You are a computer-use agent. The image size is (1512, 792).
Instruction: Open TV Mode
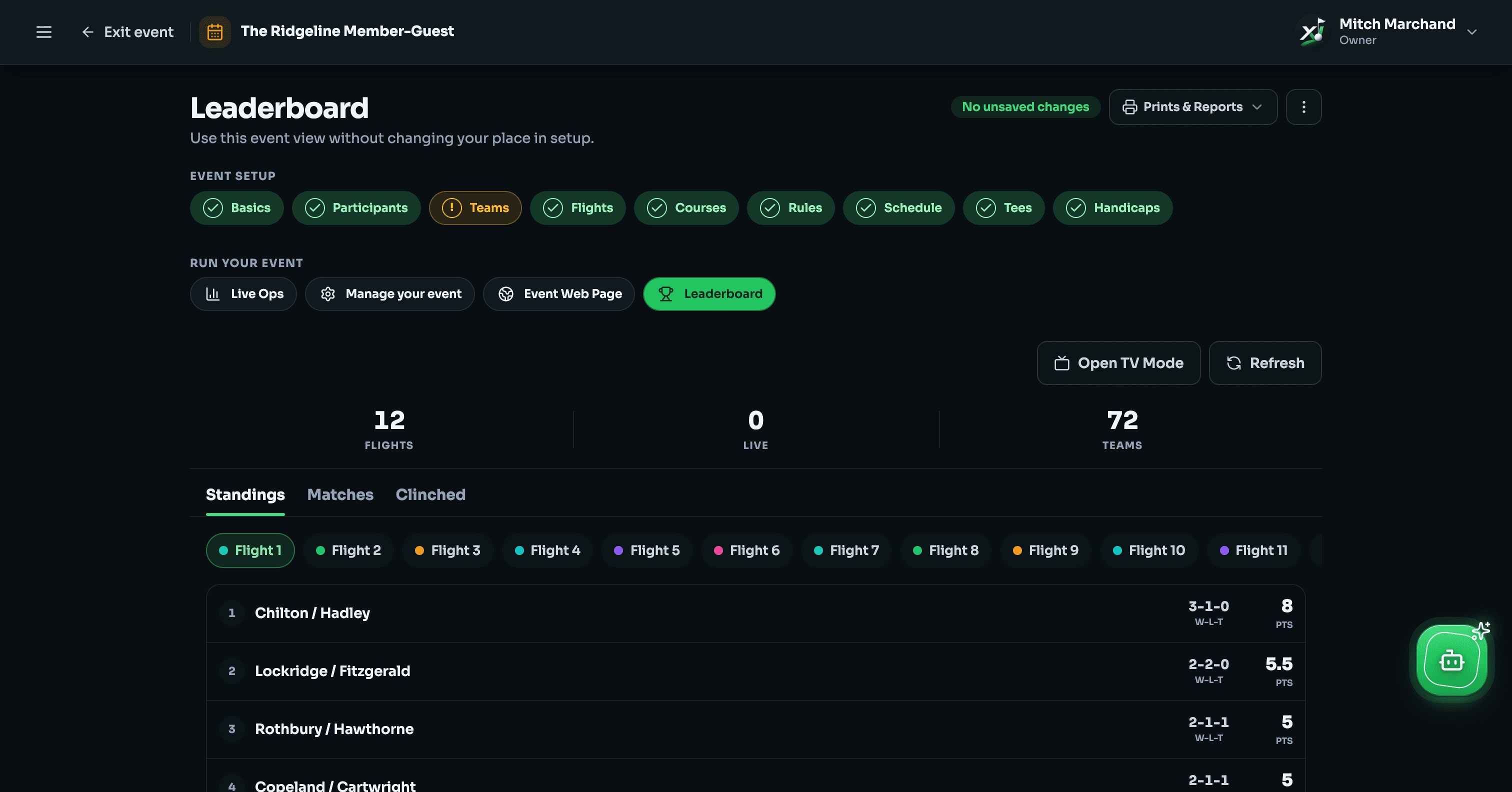pyautogui.click(x=1118, y=363)
